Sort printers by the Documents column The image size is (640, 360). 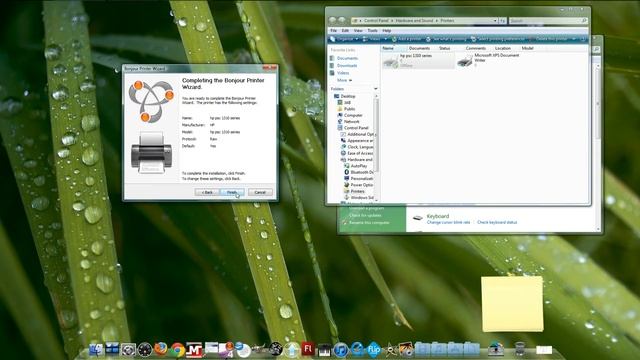pyautogui.click(x=420, y=48)
